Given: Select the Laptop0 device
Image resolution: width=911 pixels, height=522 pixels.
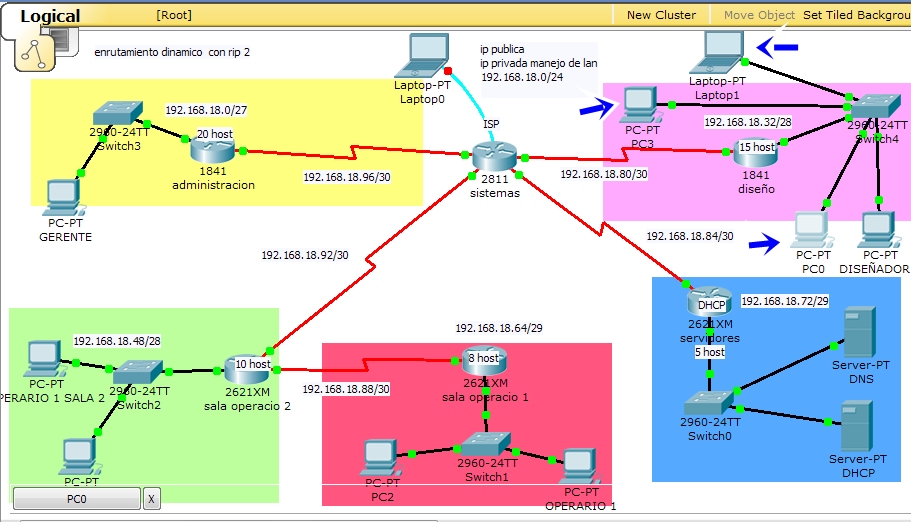Looking at the screenshot, I should click(x=422, y=56).
